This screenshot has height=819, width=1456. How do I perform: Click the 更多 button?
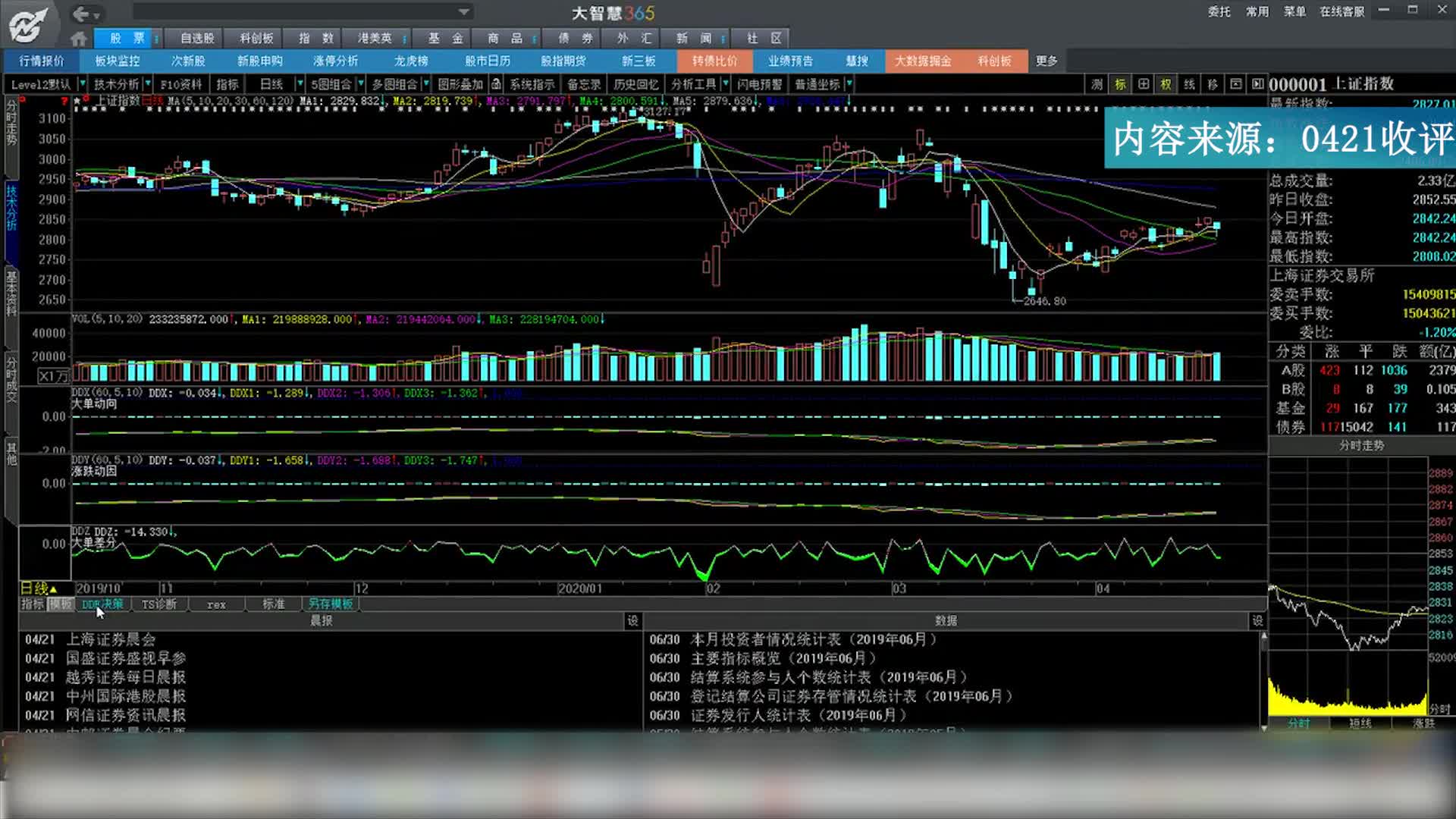(x=1046, y=61)
